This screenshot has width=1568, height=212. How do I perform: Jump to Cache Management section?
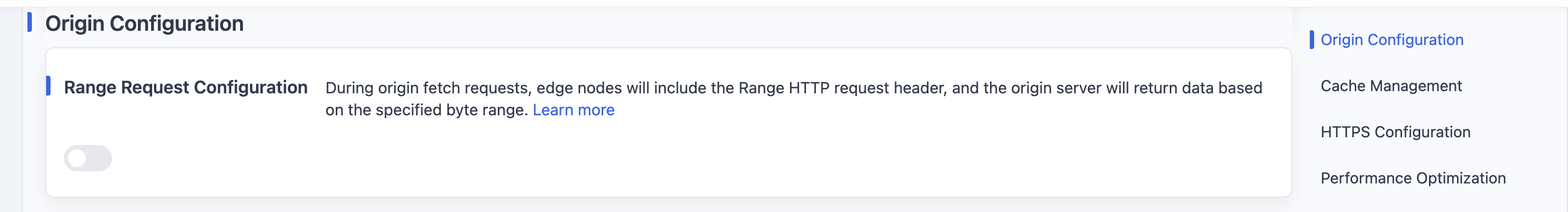click(1391, 86)
